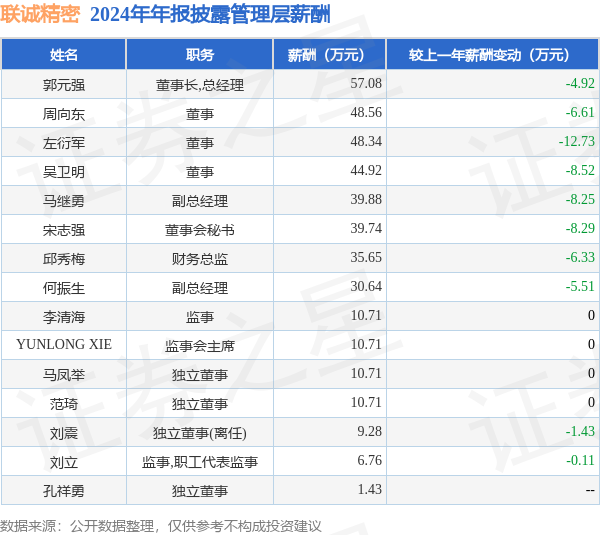The width and height of the screenshot is (600, 535).
Task: Click the change value -4.92
Action: click(x=580, y=83)
